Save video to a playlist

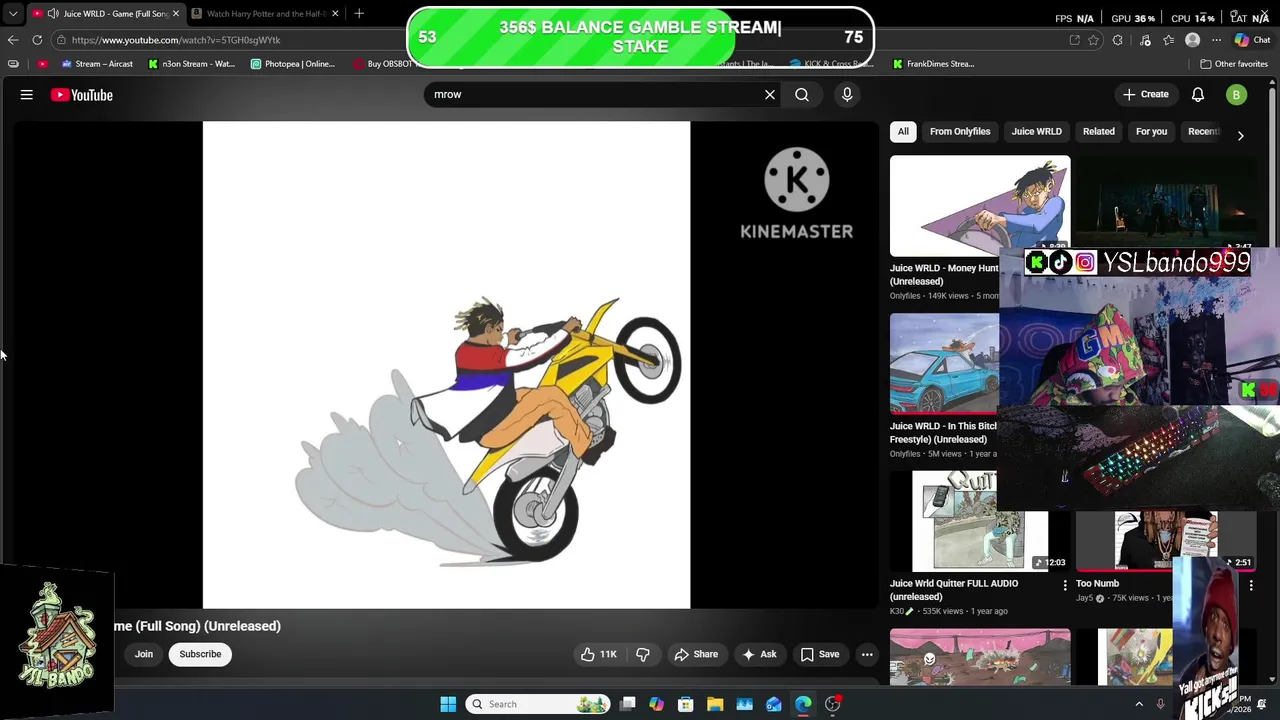pos(820,654)
